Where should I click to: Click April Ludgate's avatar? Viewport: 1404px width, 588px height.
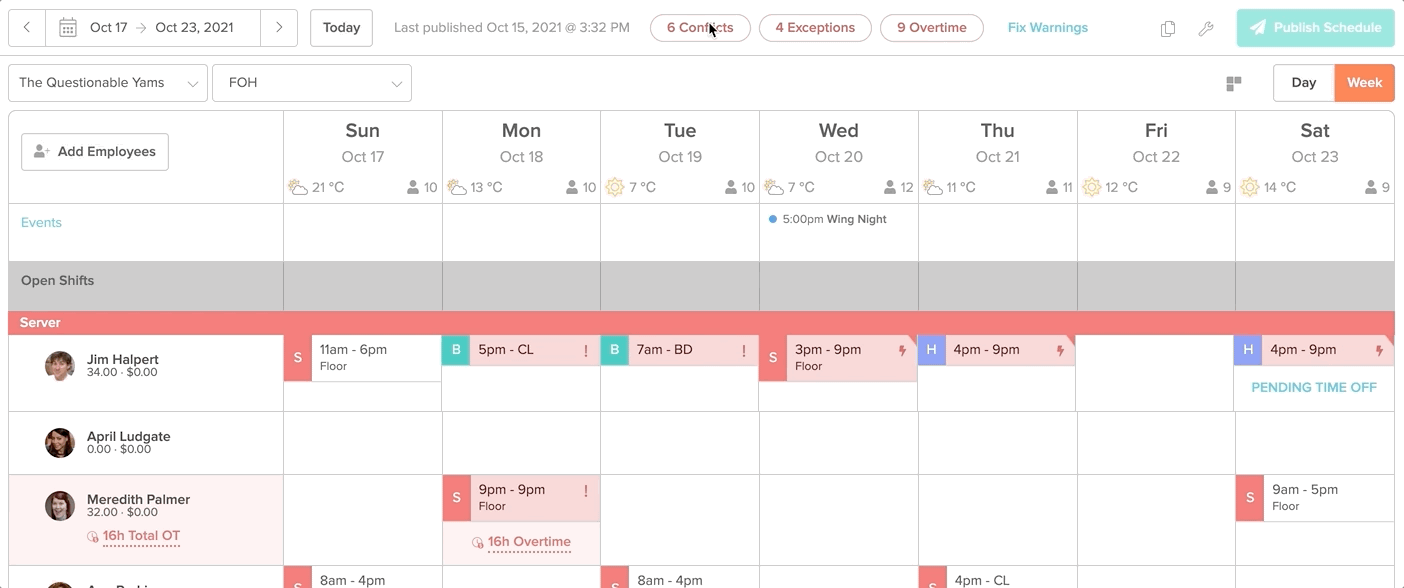60,443
